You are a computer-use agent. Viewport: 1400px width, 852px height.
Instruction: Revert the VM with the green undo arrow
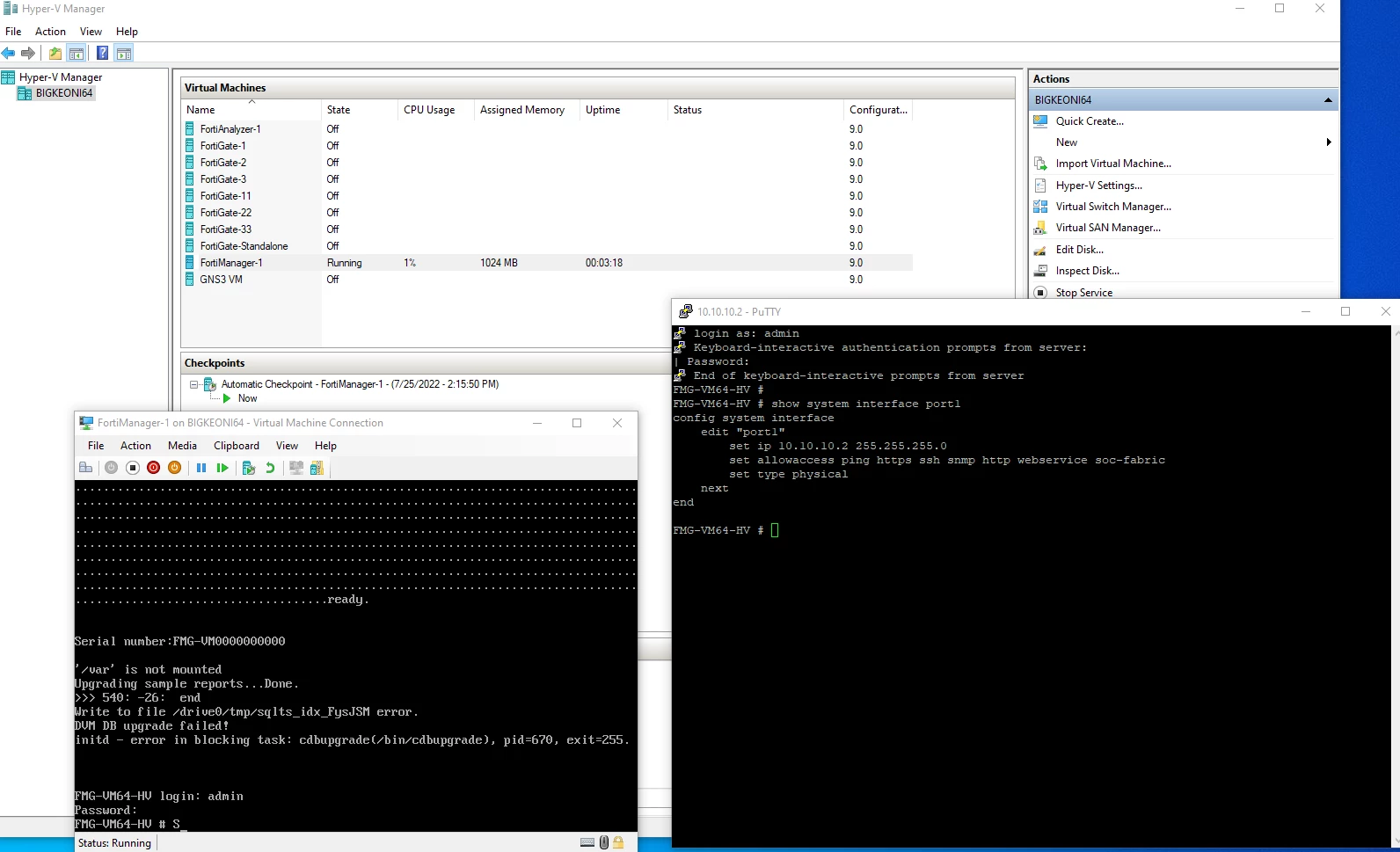270,468
